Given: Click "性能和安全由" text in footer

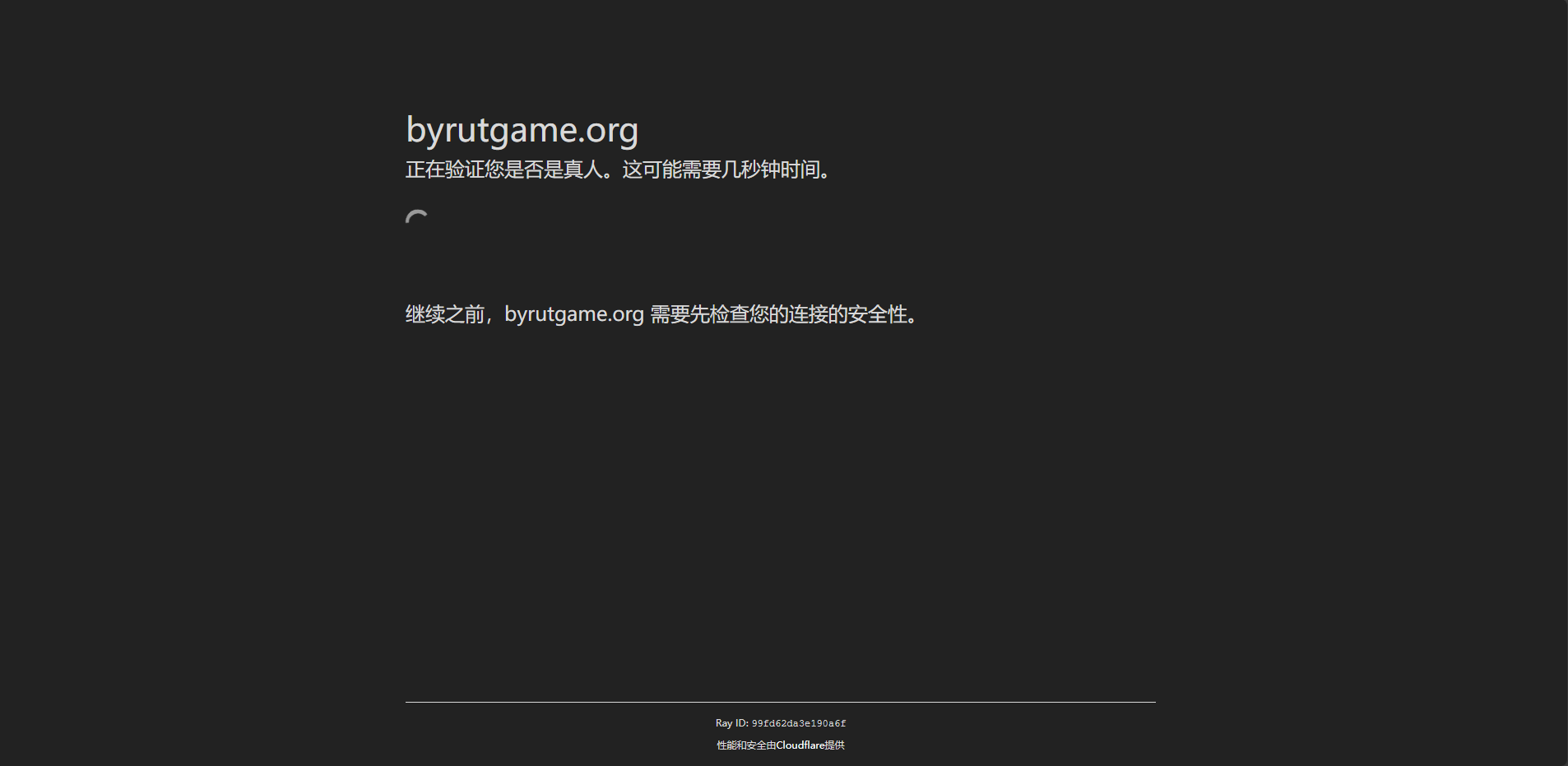Looking at the screenshot, I should pyautogui.click(x=745, y=745).
